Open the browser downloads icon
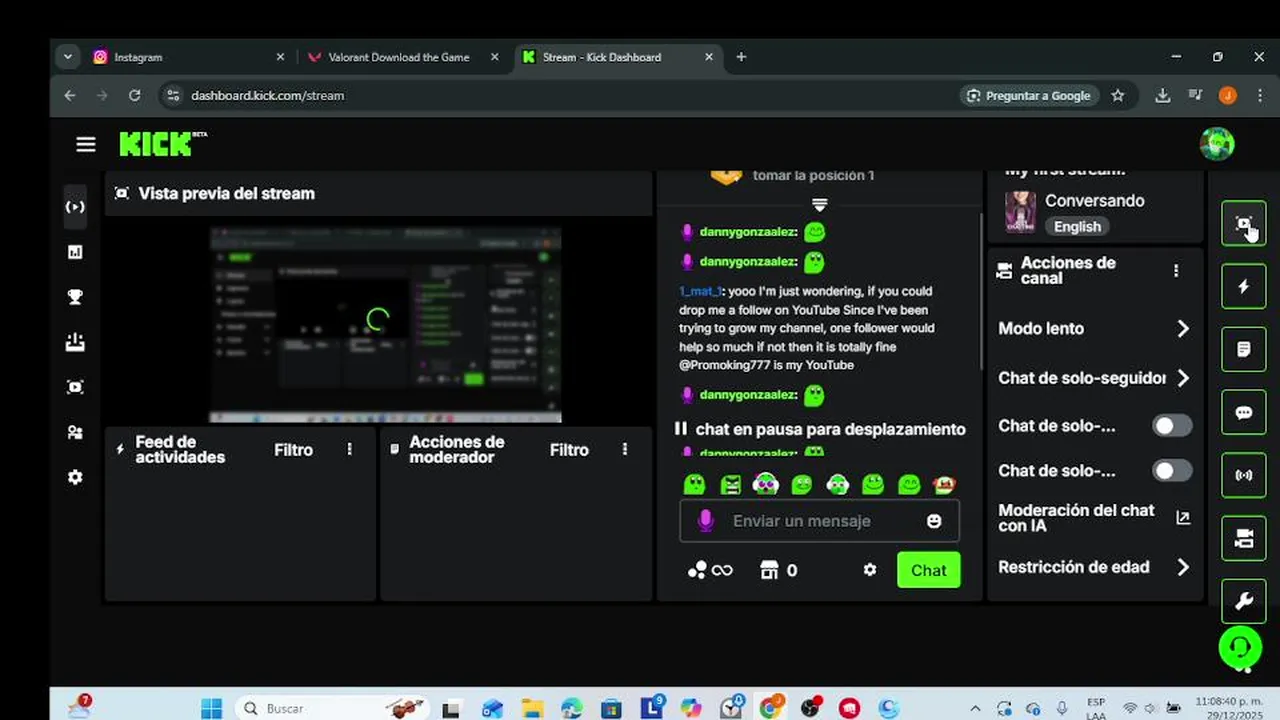The image size is (1280, 720). [x=1162, y=95]
